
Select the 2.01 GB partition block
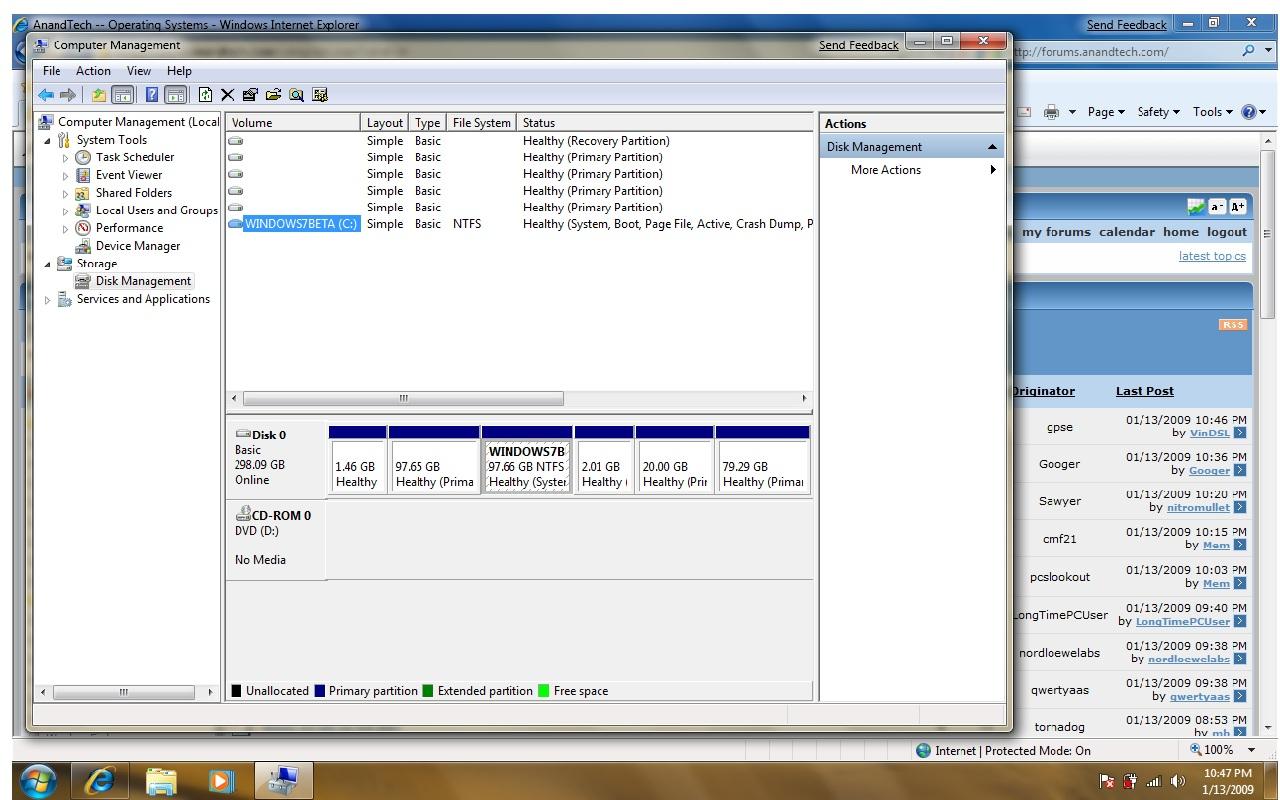[x=604, y=460]
